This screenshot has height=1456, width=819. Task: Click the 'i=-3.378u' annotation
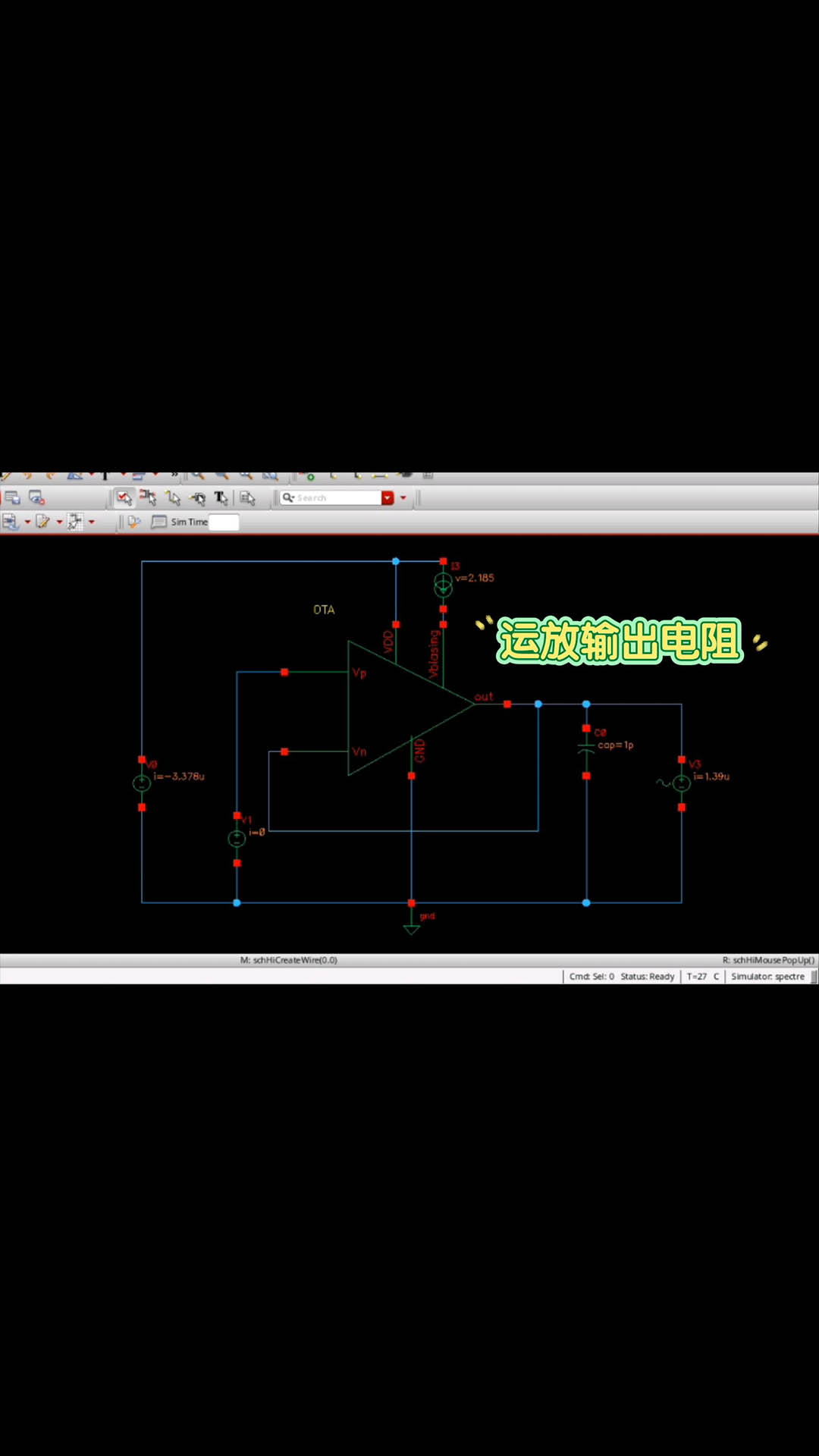(179, 777)
